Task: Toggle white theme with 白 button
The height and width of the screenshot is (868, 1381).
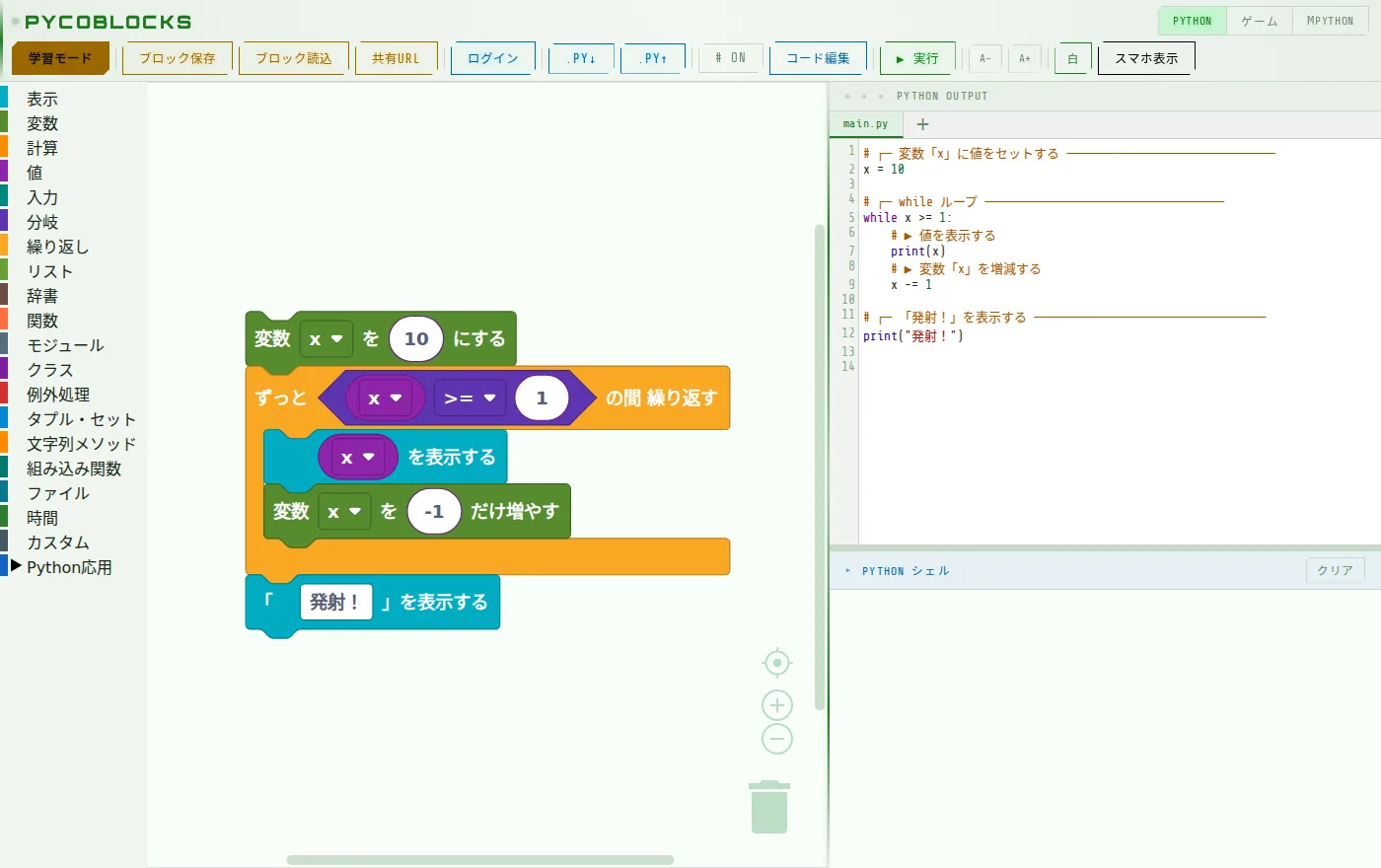Action: point(1072,58)
